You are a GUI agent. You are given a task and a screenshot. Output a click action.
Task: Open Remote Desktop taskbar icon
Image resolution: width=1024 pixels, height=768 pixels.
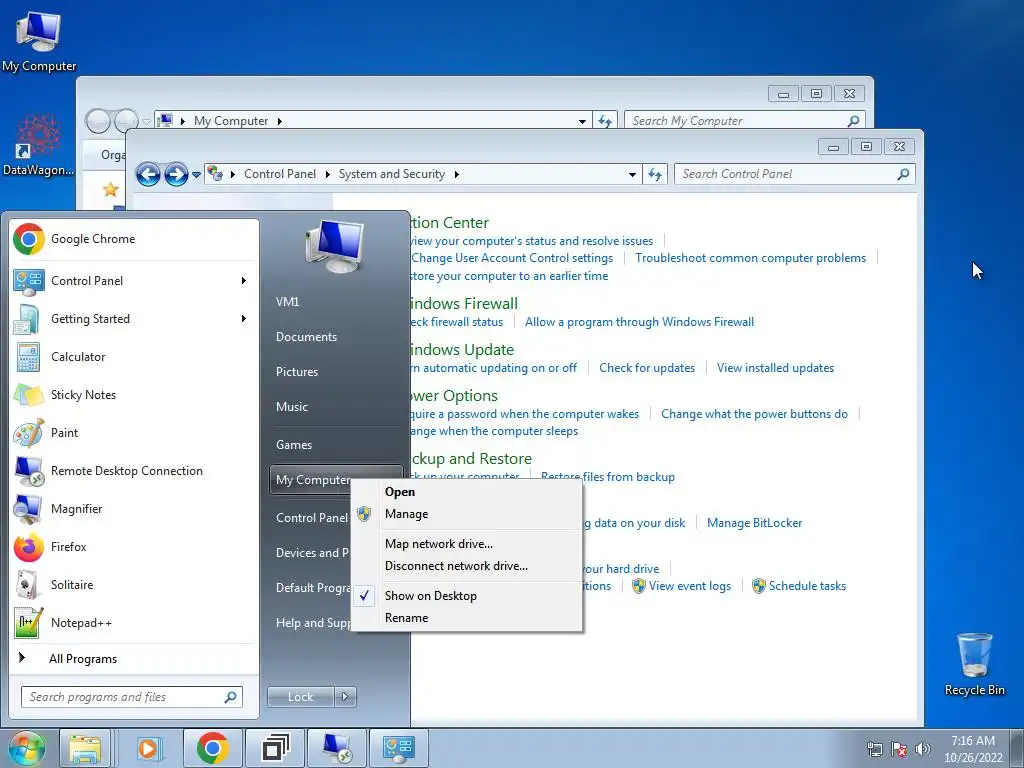point(337,748)
